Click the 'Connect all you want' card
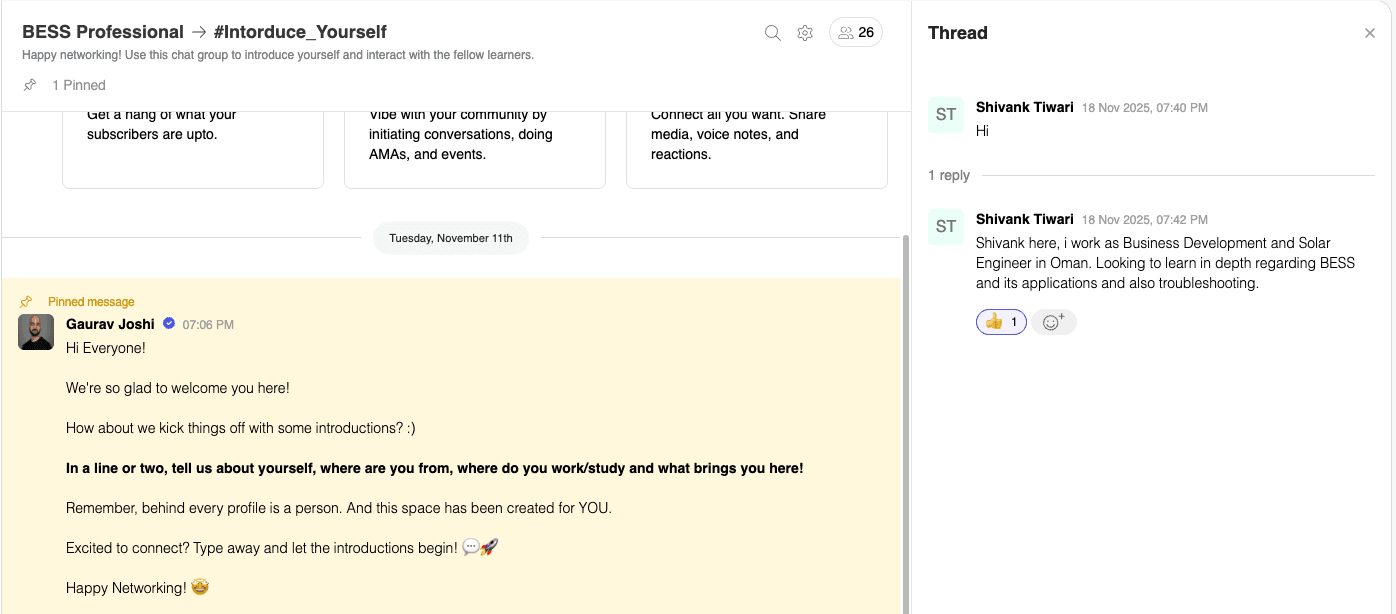The height and width of the screenshot is (614, 1396). pos(757,150)
